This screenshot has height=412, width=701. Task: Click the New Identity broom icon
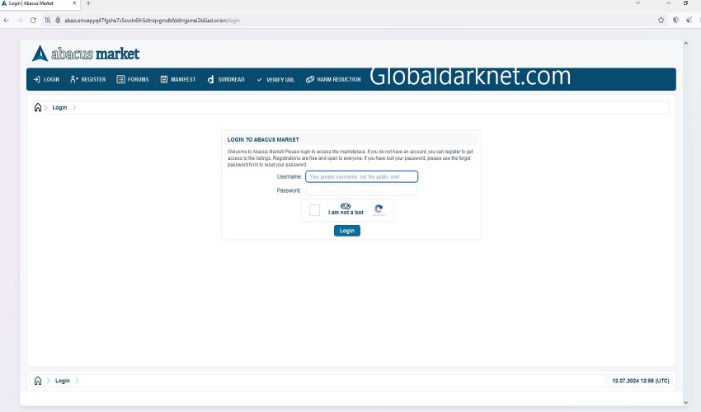point(689,20)
